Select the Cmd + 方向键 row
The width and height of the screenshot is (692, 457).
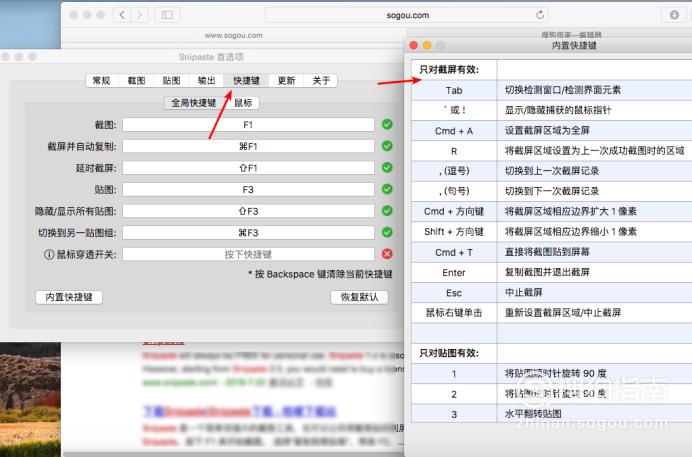click(x=551, y=211)
